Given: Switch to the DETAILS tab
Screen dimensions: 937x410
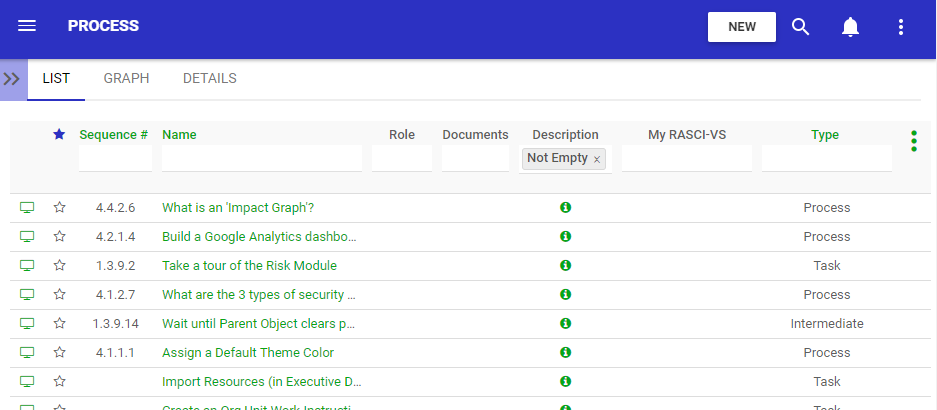Looking at the screenshot, I should pos(209,78).
